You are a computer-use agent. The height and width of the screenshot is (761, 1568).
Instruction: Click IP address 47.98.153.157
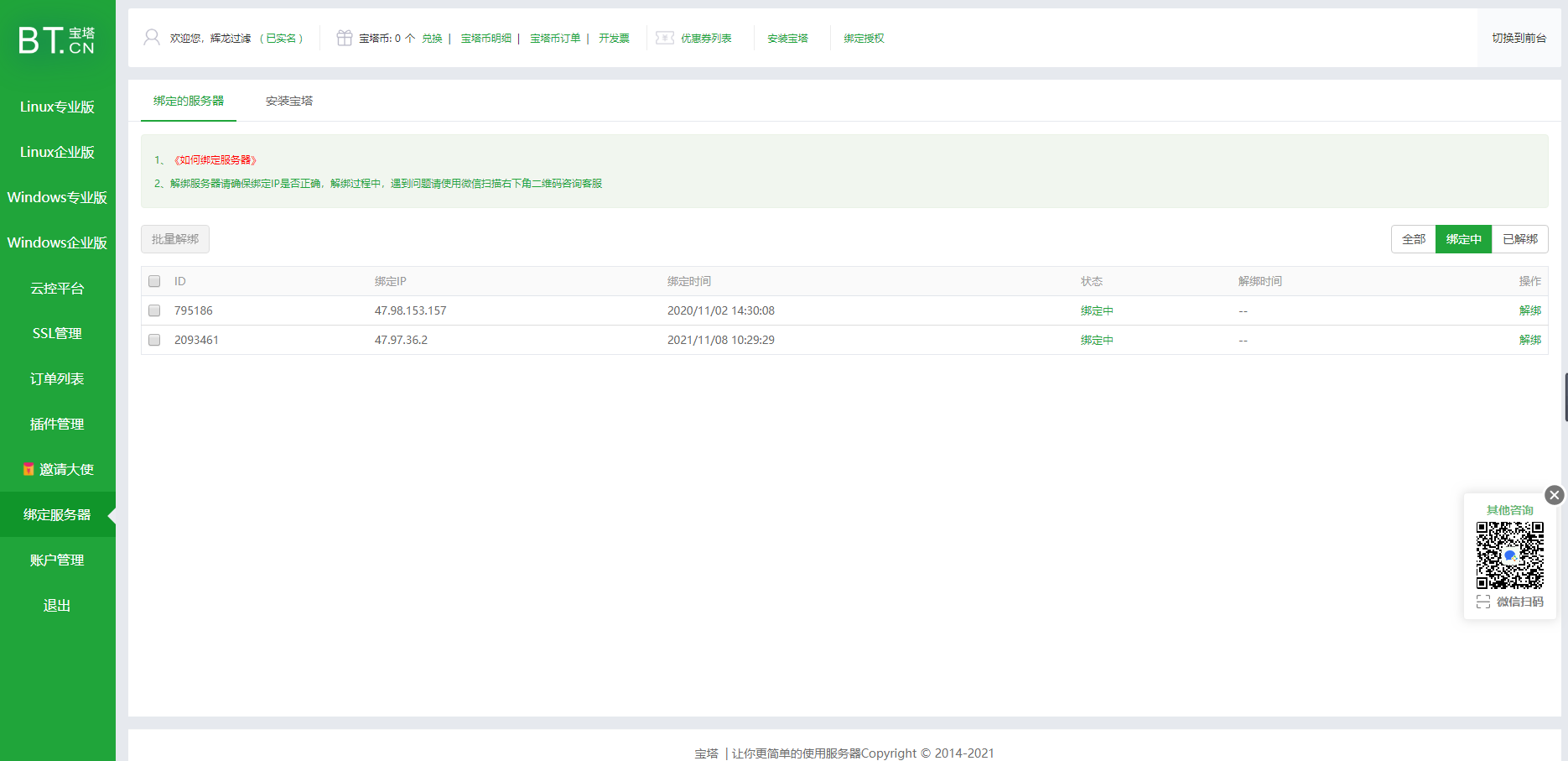click(410, 310)
